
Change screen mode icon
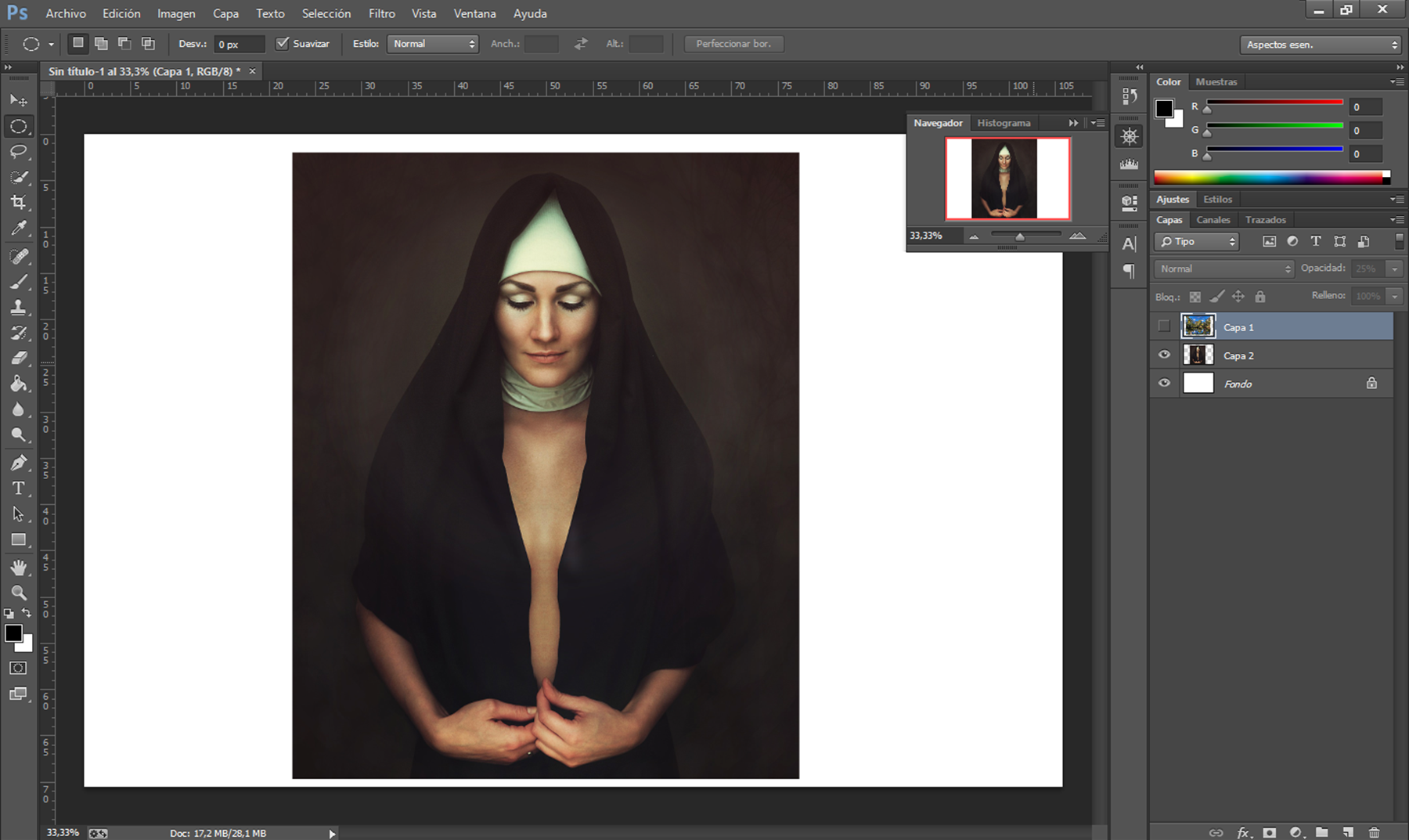pyautogui.click(x=18, y=694)
